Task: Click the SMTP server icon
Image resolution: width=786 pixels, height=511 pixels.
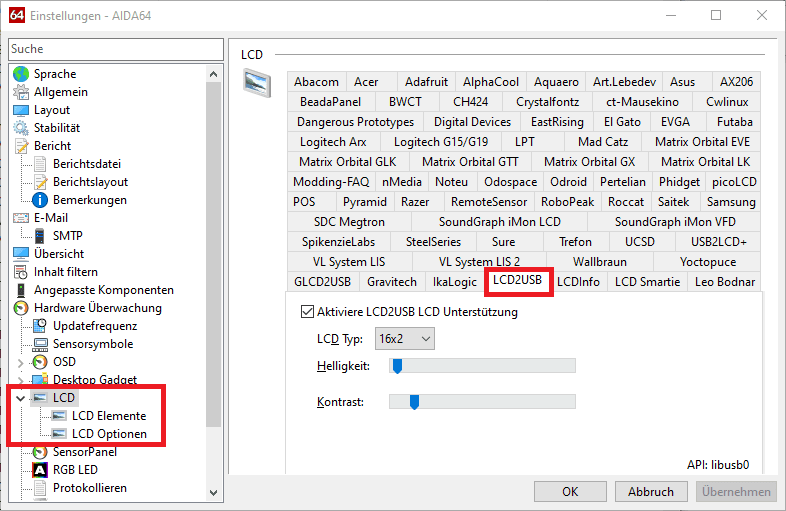Action: [40, 236]
